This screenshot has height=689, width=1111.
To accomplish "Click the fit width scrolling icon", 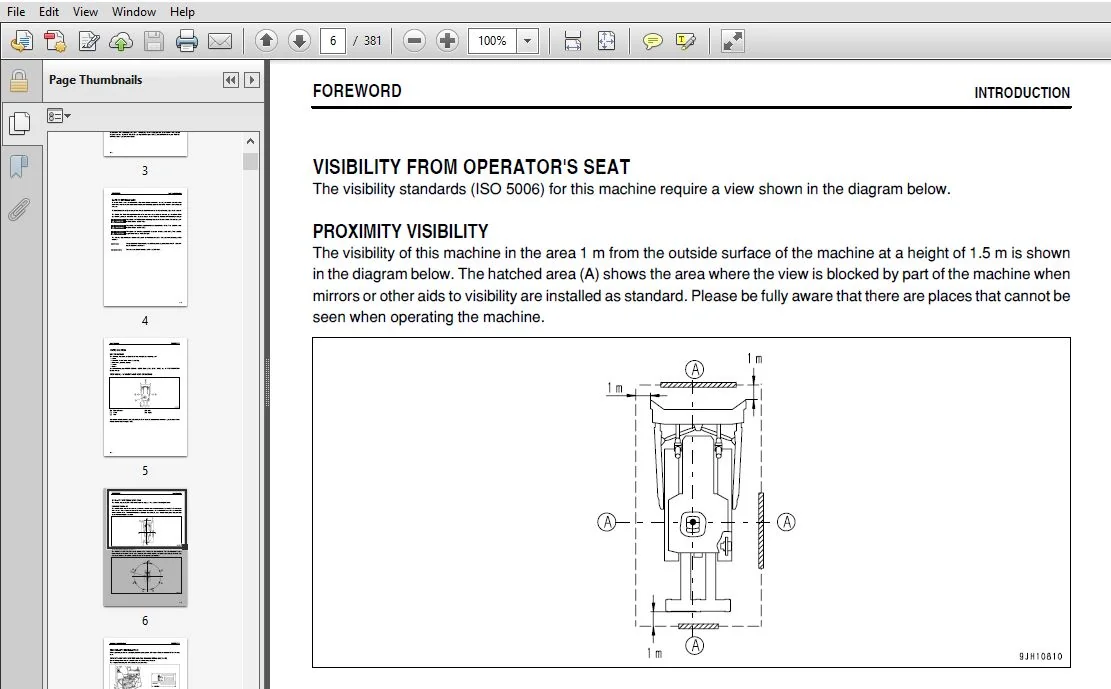I will [x=573, y=40].
